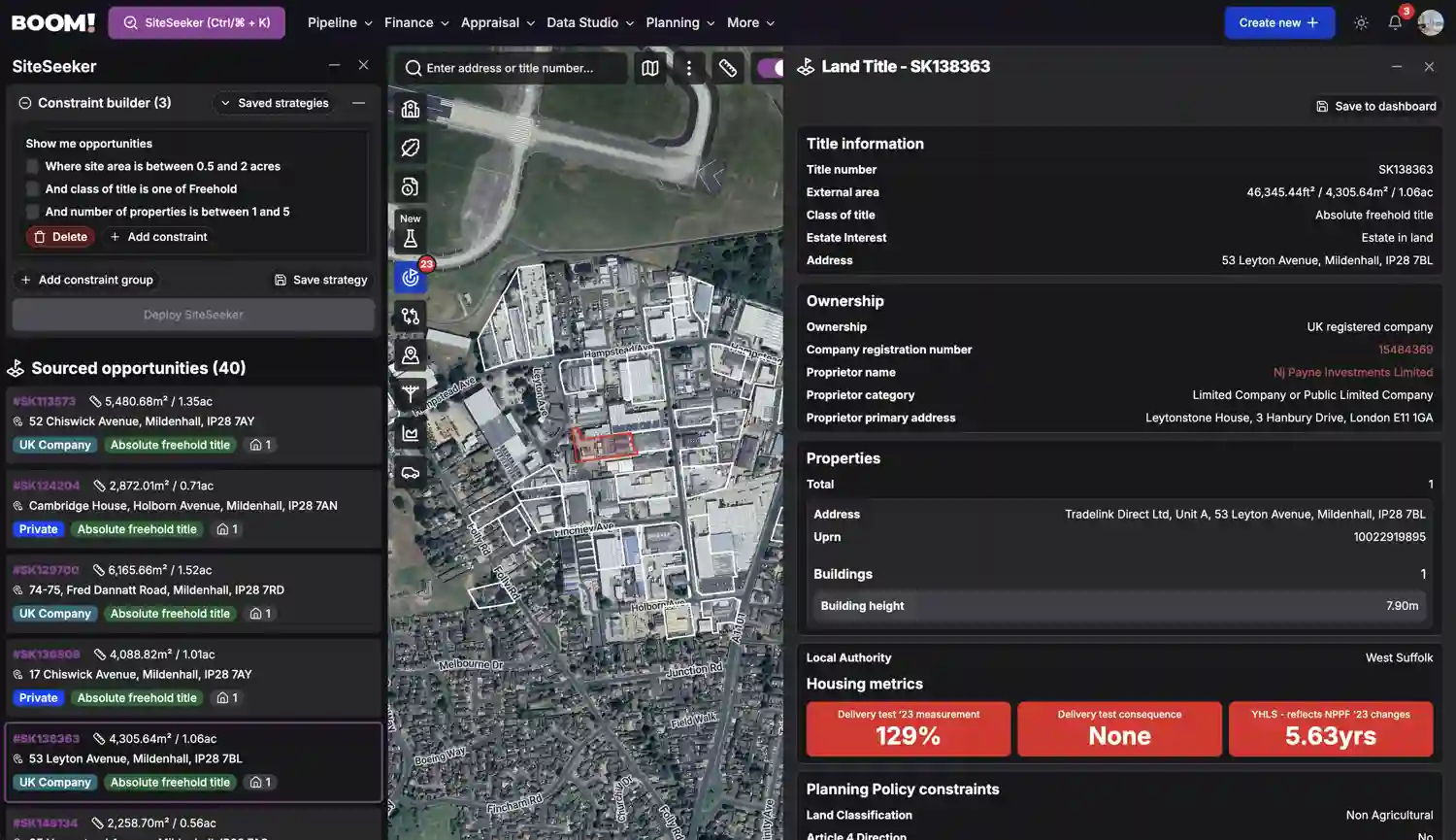The height and width of the screenshot is (840, 1456).
Task: Click the Sourced opportunities heading icon
Action: click(16, 368)
